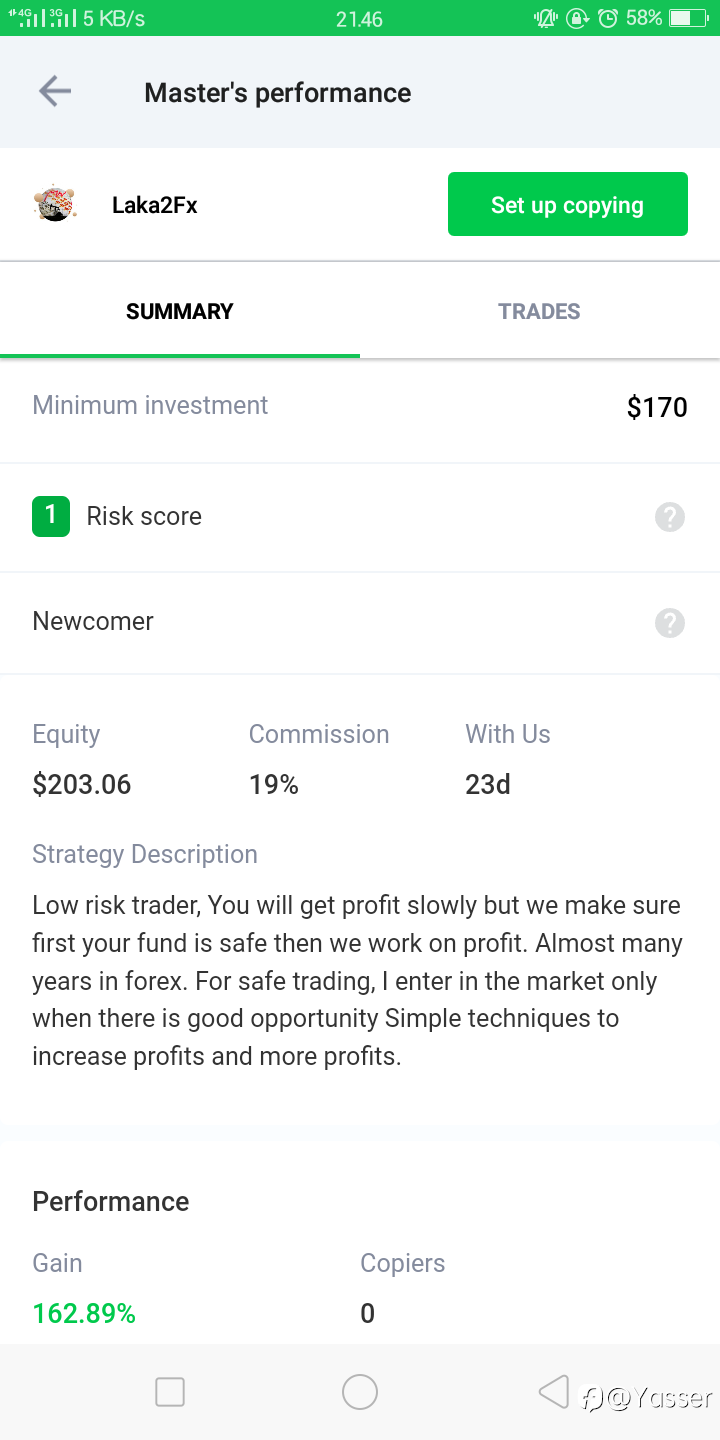Tap the battery icon in status bar
This screenshot has height=1440, width=720.
[688, 18]
